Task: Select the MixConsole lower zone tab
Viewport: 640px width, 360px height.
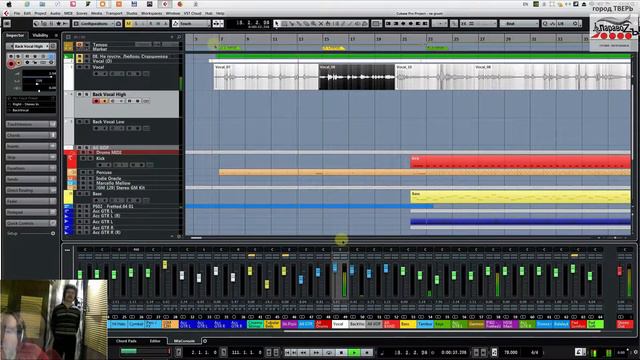Action: click(x=184, y=341)
